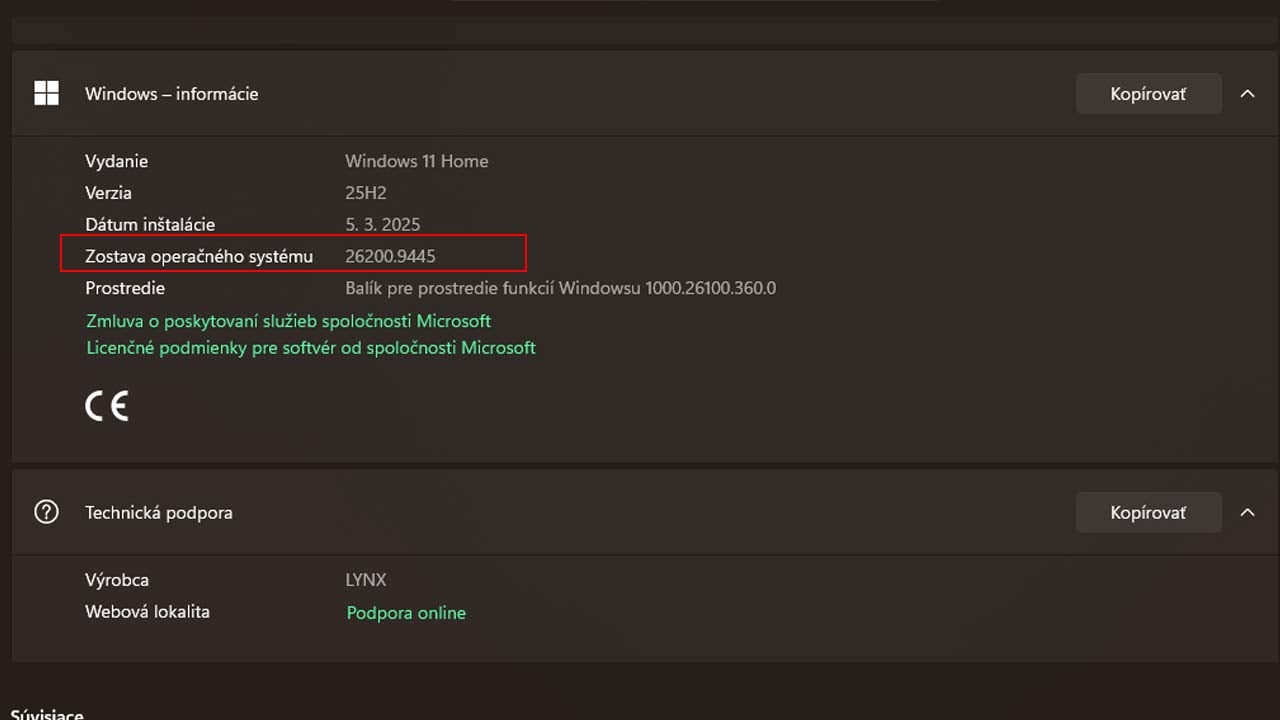Viewport: 1280px width, 720px height.
Task: Open Zmluva o poskytovaní služieb Microsoft link
Action: coord(289,321)
